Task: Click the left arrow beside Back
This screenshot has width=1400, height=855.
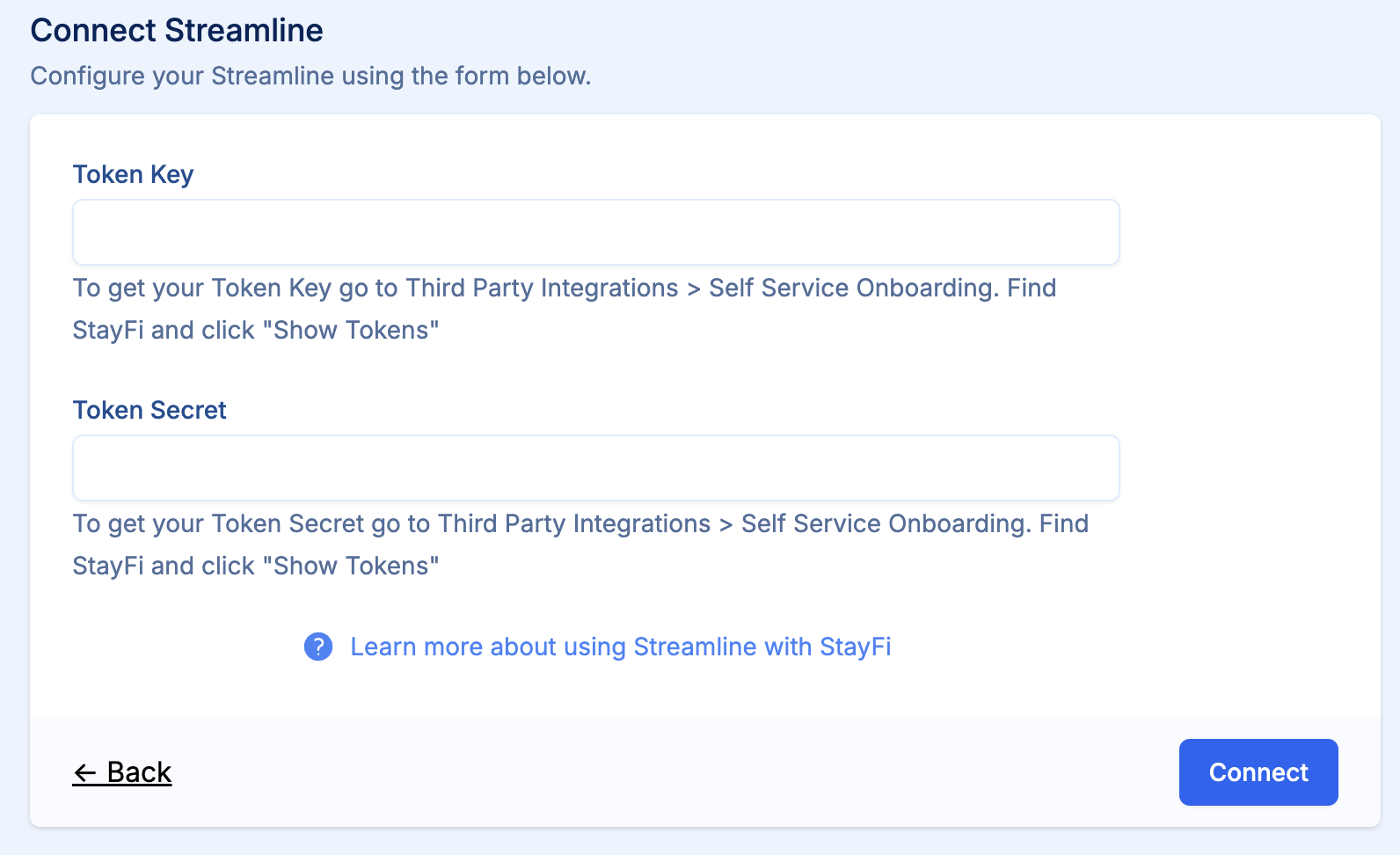Action: [x=85, y=773]
